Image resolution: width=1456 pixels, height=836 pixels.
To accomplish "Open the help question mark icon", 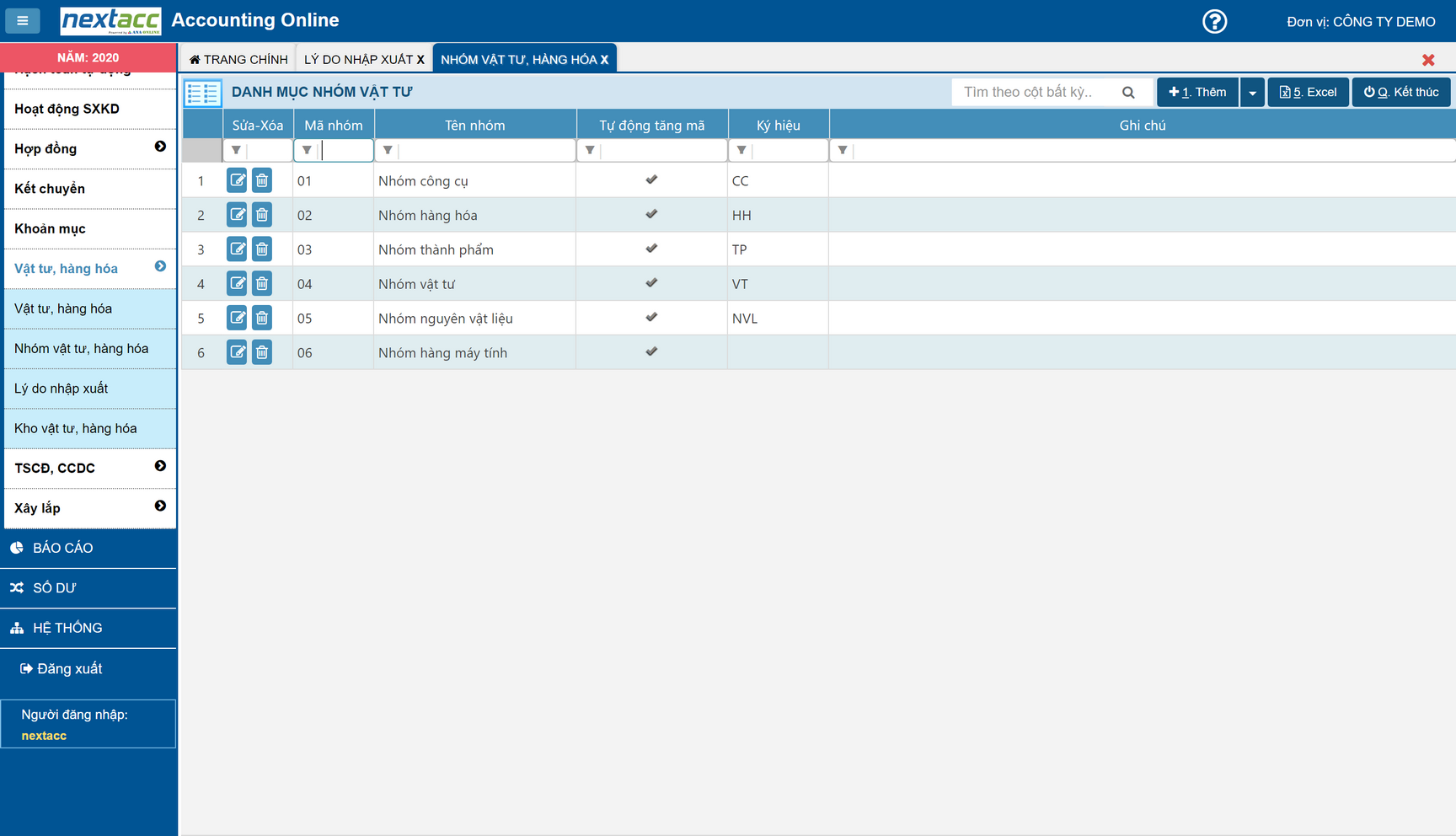I will tap(1214, 21).
